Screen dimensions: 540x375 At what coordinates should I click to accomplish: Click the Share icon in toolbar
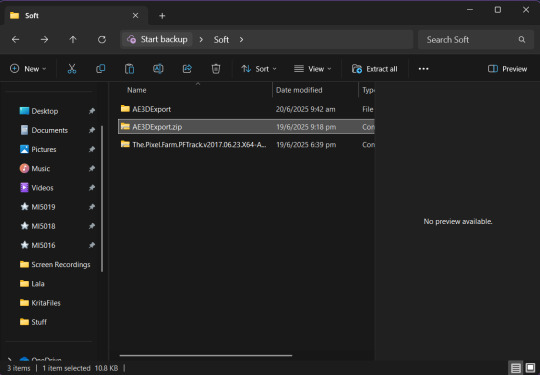187,69
